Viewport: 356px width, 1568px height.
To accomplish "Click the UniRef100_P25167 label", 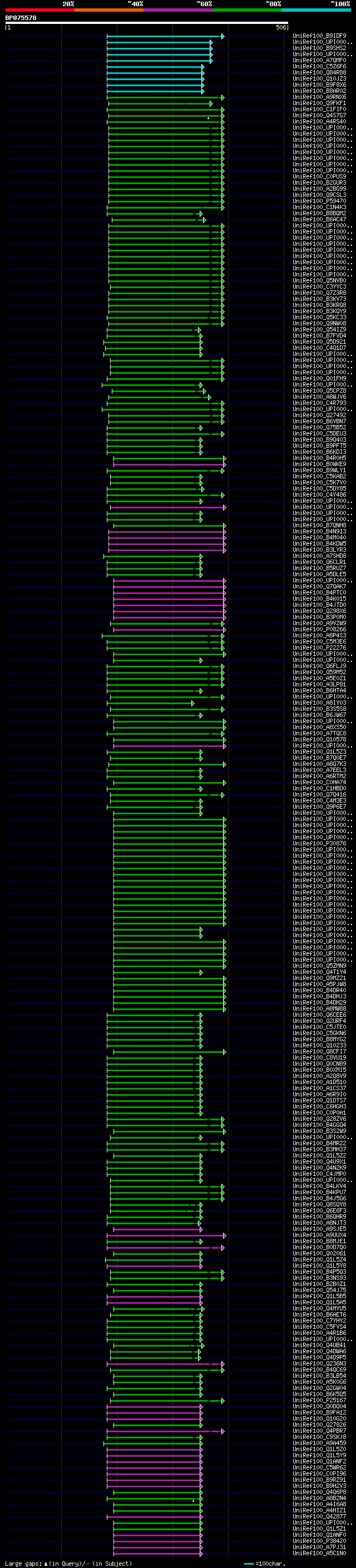I will coord(319,1400).
